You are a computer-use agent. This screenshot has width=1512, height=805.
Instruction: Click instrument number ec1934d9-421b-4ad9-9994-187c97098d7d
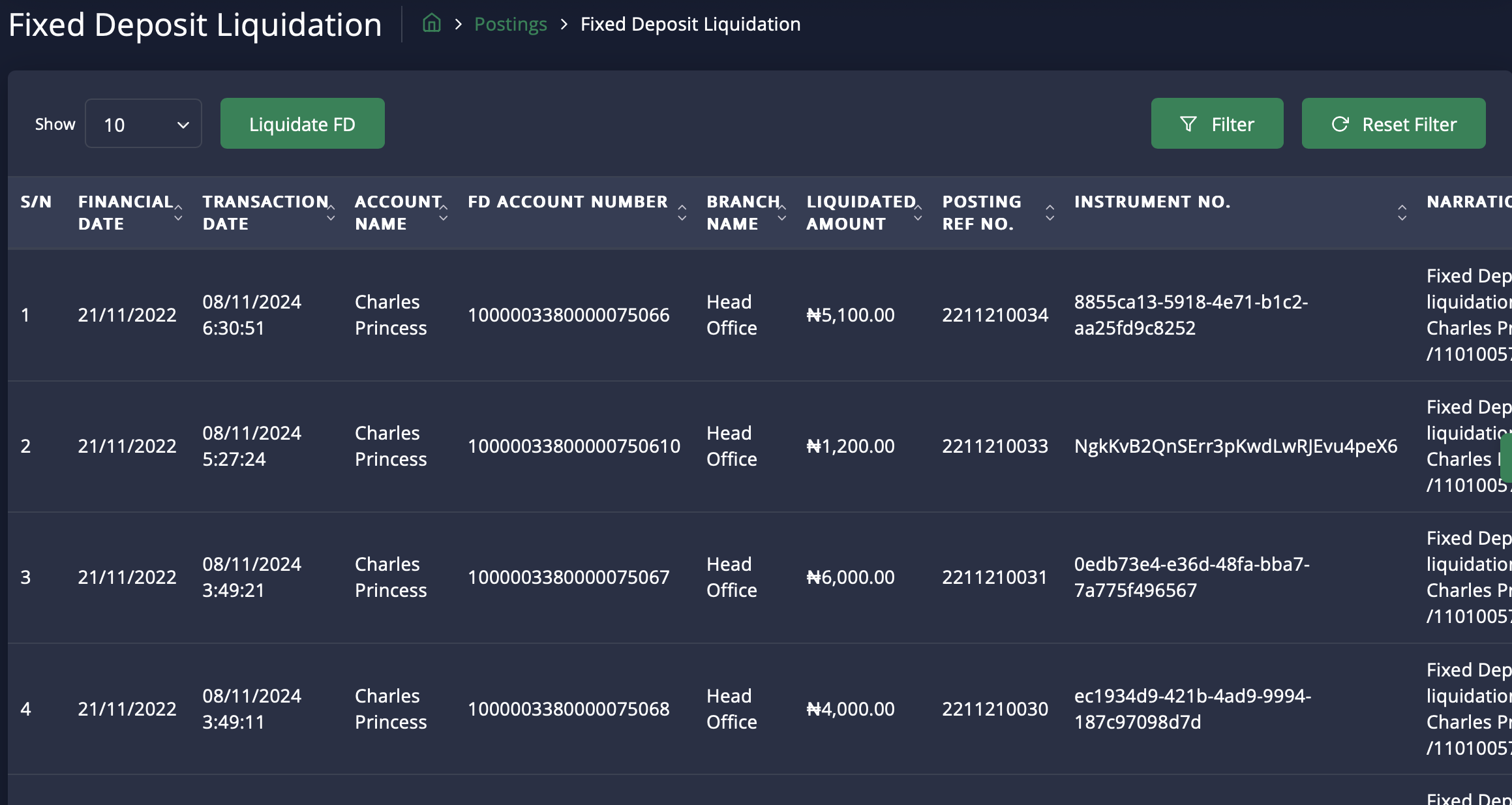pos(1192,708)
